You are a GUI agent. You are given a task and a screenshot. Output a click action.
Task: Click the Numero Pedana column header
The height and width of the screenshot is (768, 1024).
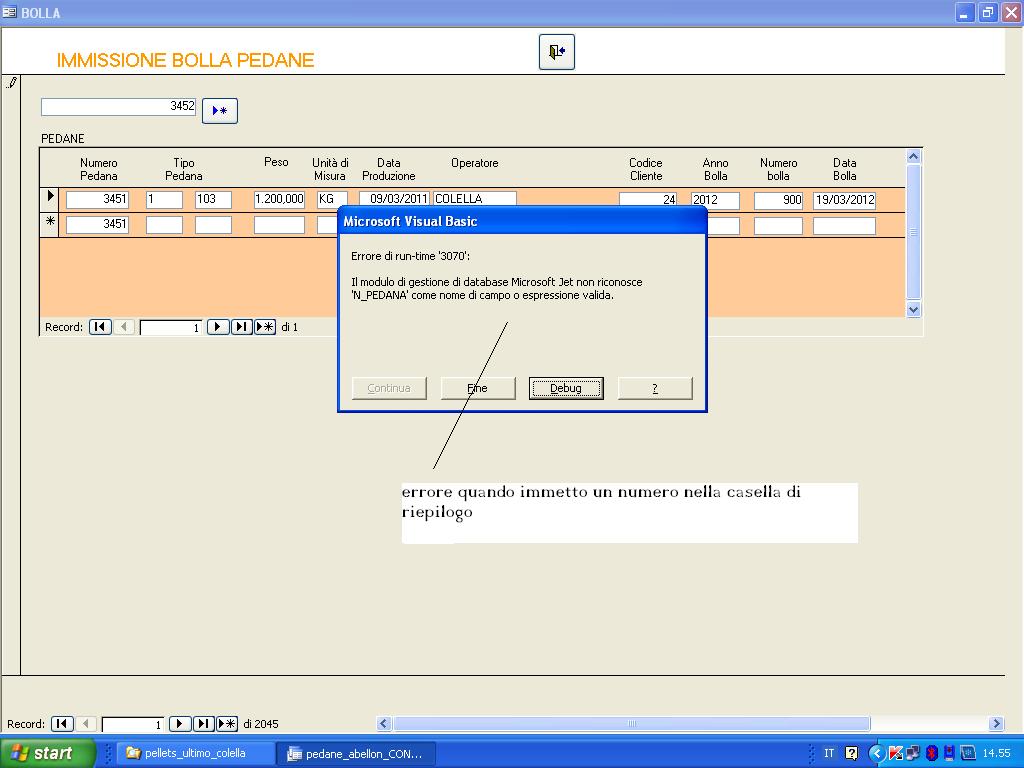point(99,169)
